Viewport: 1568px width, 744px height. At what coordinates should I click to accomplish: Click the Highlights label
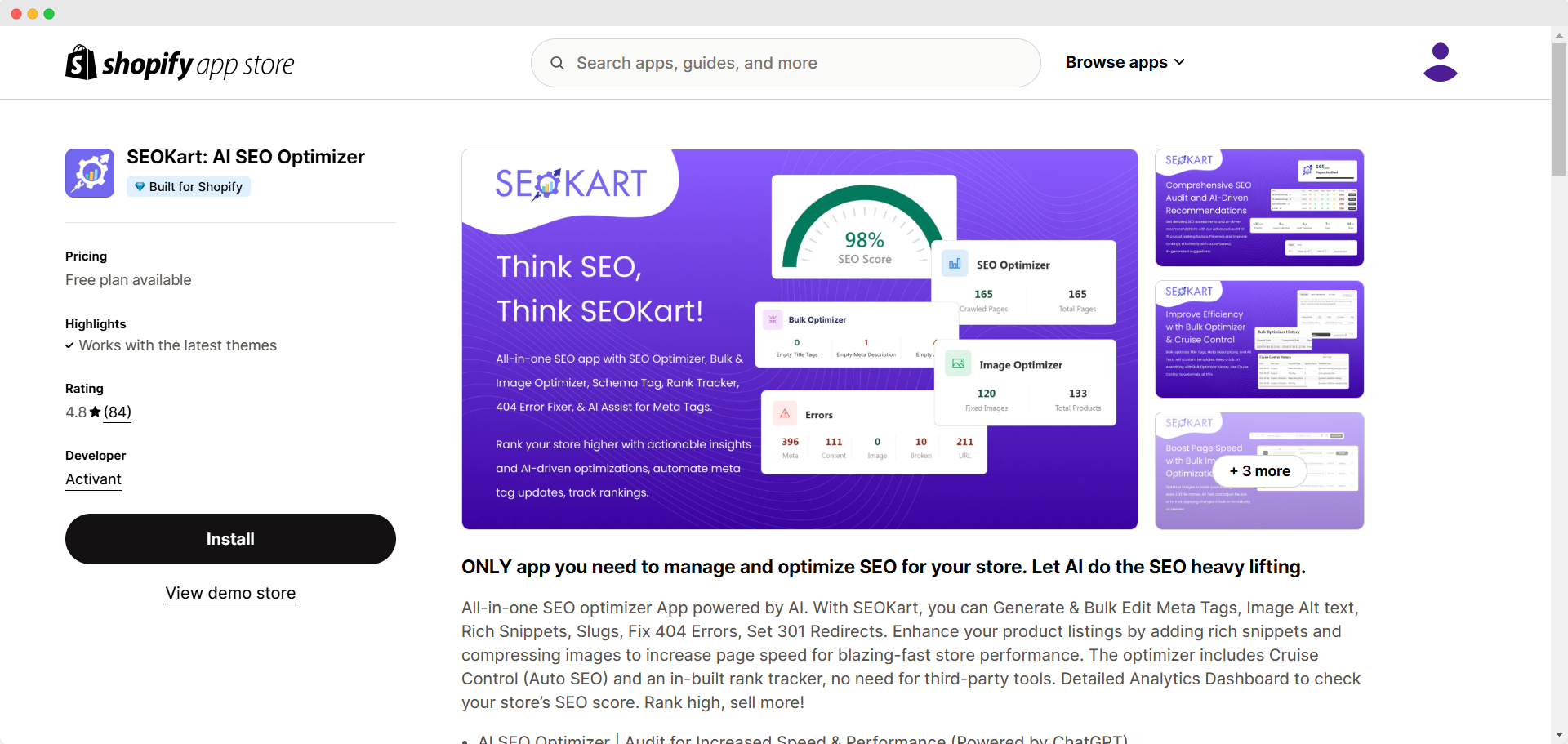click(96, 324)
